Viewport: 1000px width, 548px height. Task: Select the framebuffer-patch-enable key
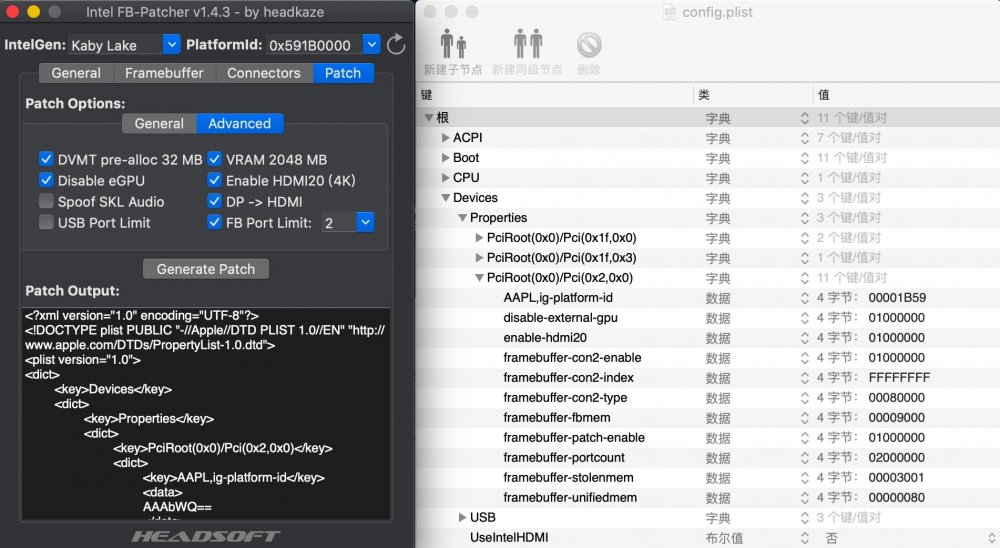[x=574, y=438]
